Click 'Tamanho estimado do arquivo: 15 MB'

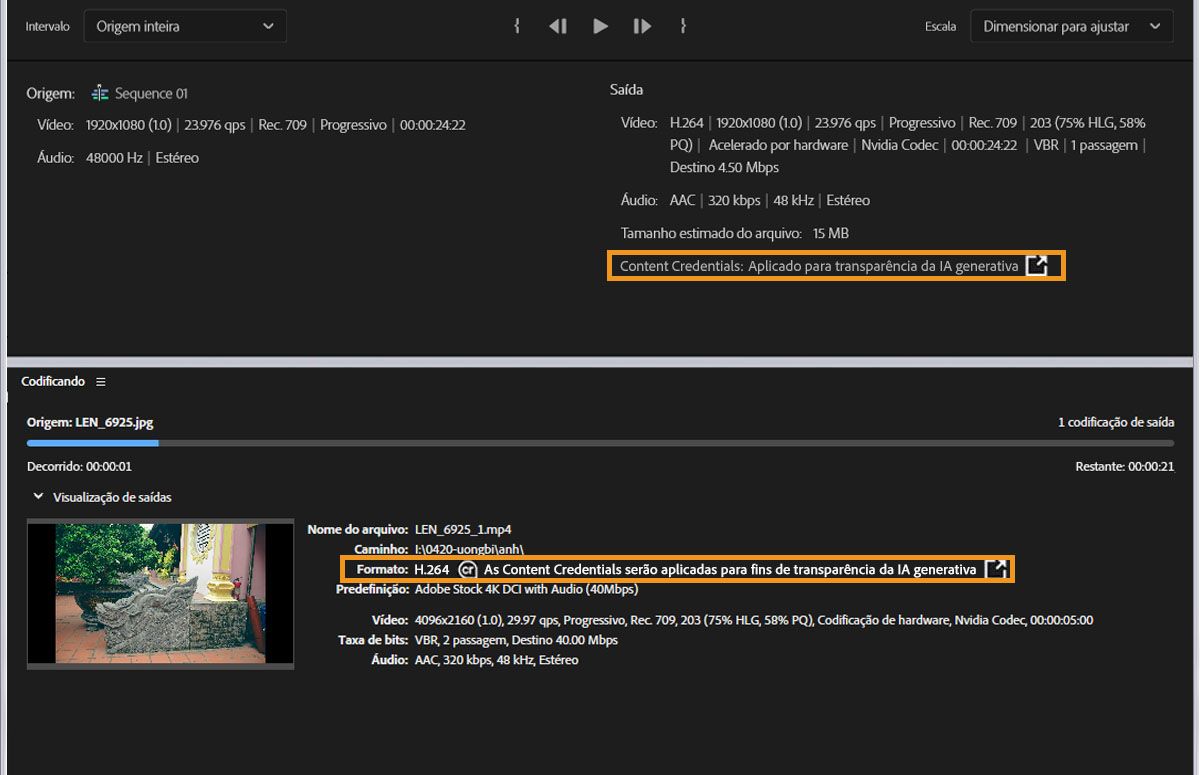coord(735,233)
